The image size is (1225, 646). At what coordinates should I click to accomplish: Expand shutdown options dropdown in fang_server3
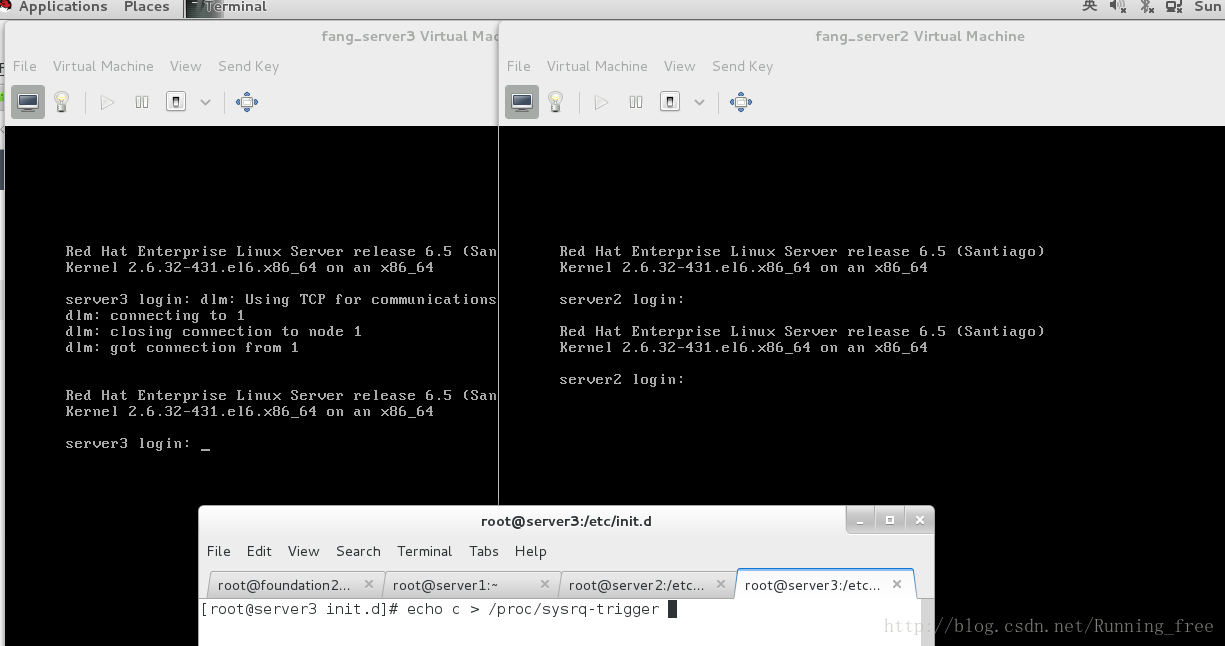(x=205, y=102)
